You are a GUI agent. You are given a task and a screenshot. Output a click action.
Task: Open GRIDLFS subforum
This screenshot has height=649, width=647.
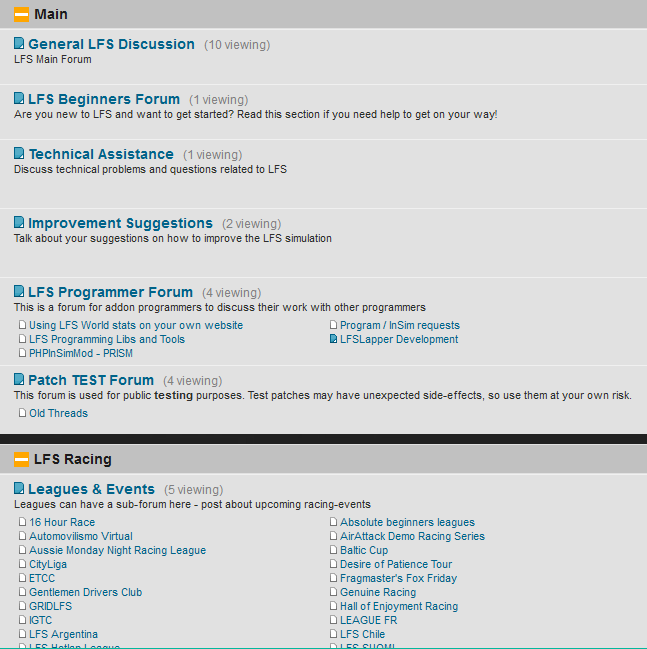pos(51,606)
